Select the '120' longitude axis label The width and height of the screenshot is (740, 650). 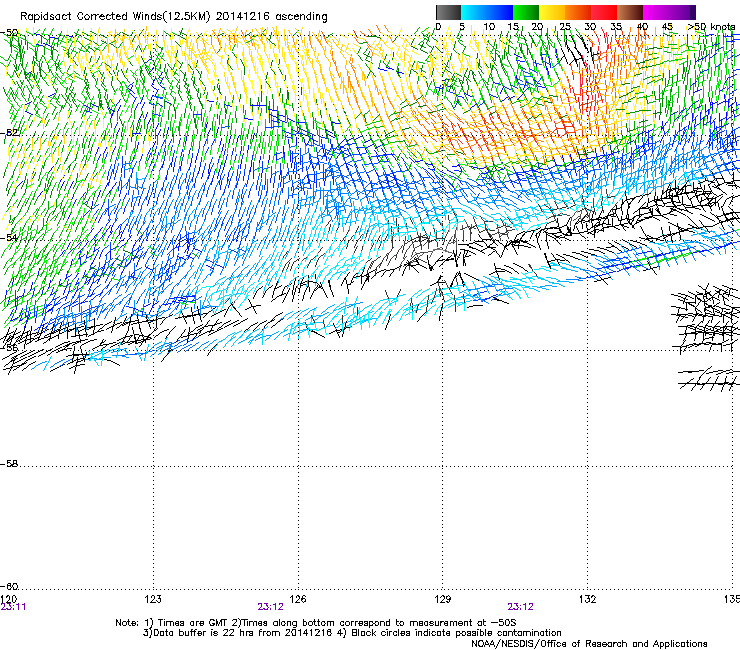point(8,599)
